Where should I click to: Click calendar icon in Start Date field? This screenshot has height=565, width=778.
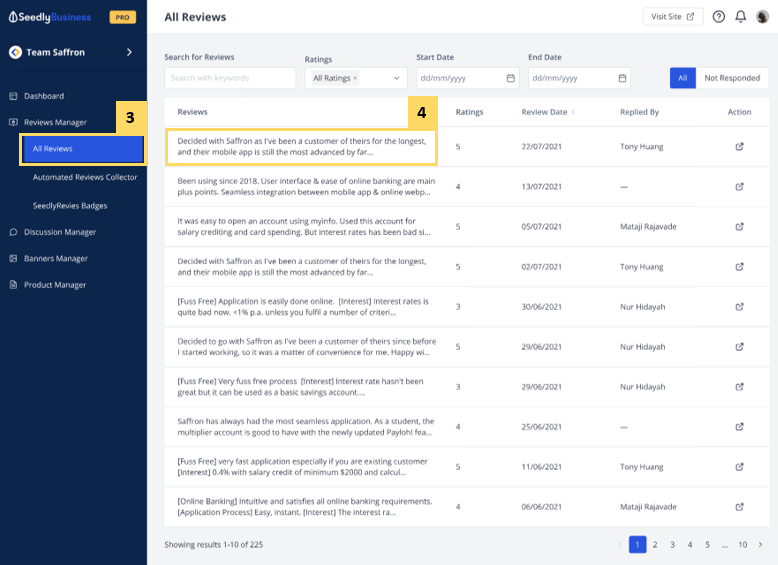click(x=511, y=78)
